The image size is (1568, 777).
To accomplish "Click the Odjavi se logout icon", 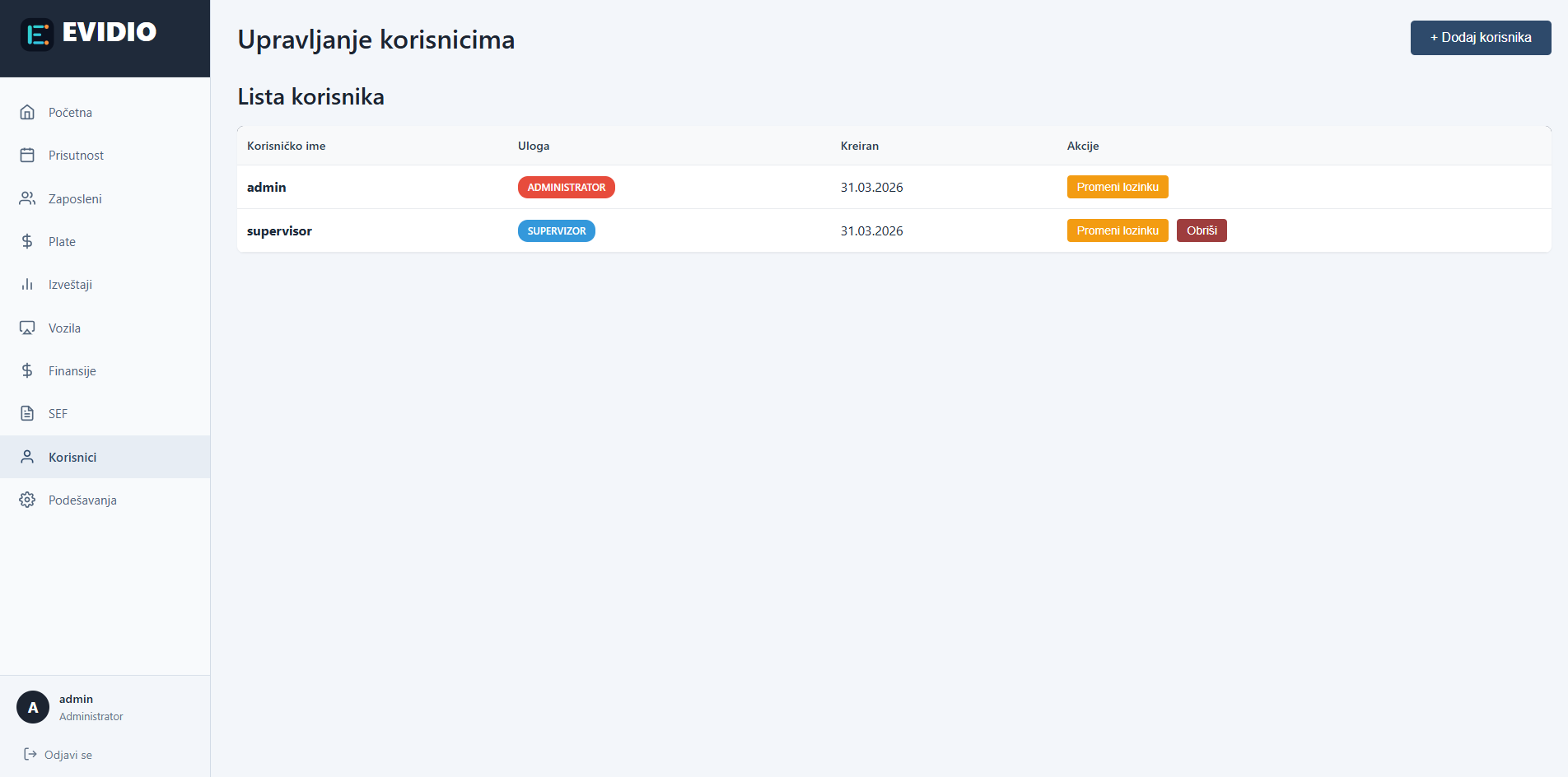I will pos(29,754).
